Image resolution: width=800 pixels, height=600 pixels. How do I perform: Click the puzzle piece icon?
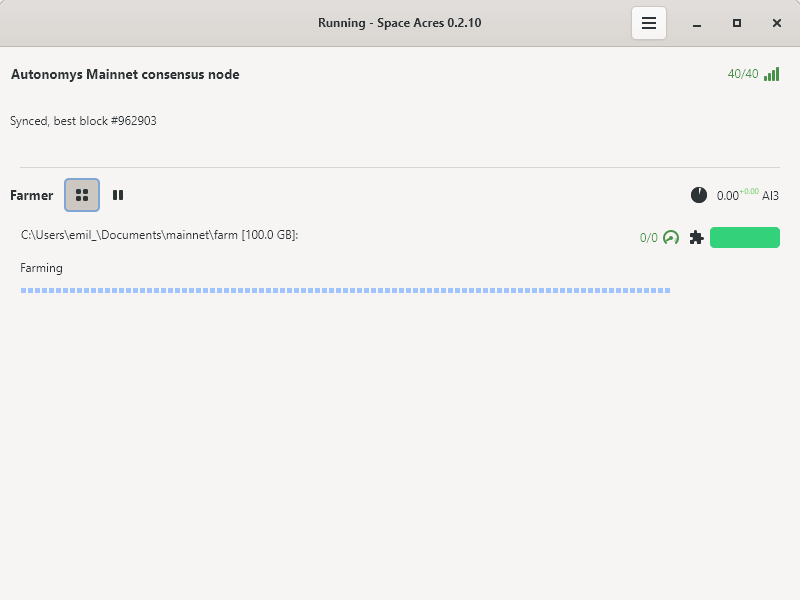[697, 237]
